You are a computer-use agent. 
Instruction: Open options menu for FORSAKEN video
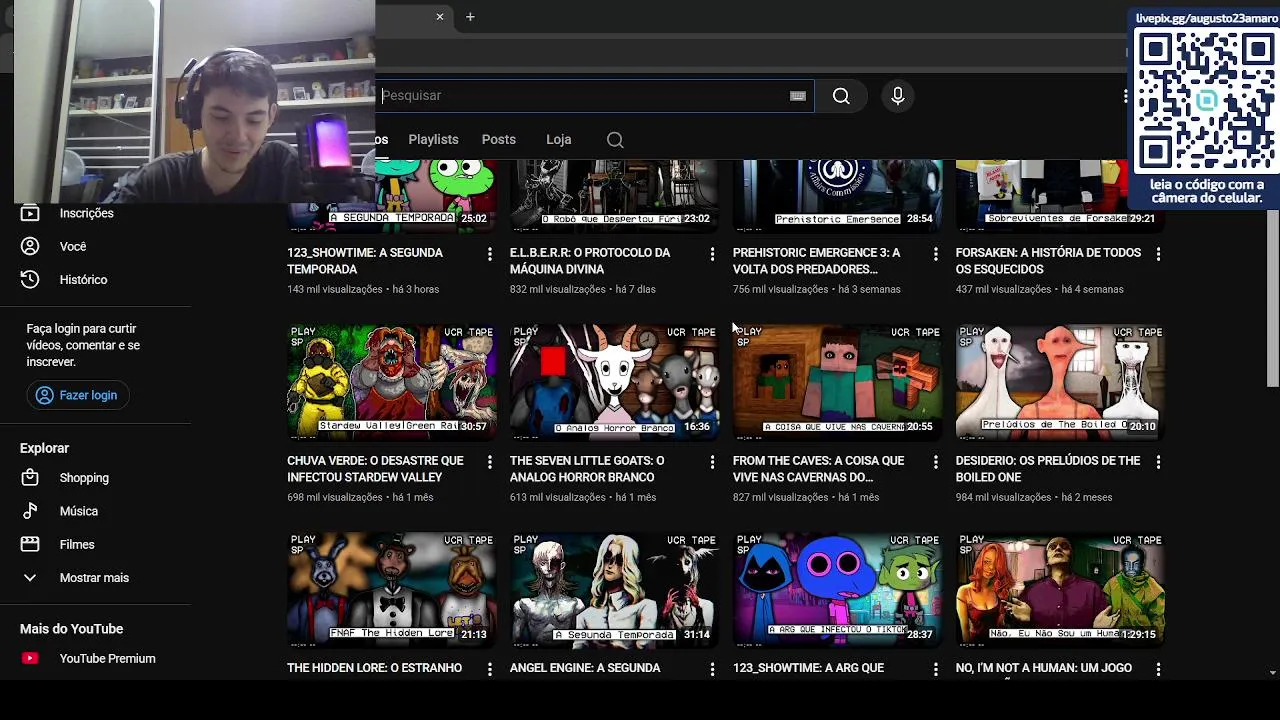(x=1158, y=255)
